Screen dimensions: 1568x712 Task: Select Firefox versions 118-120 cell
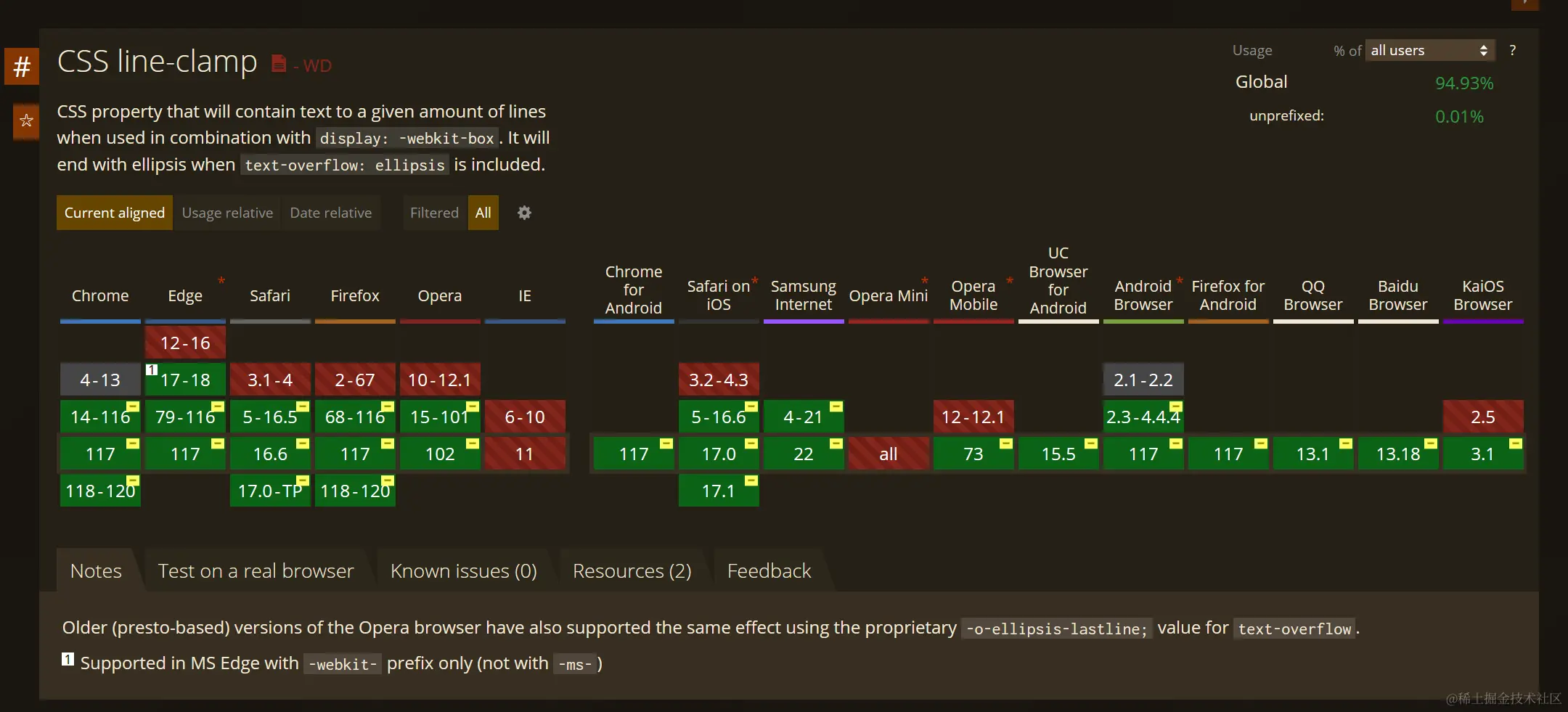tap(355, 491)
